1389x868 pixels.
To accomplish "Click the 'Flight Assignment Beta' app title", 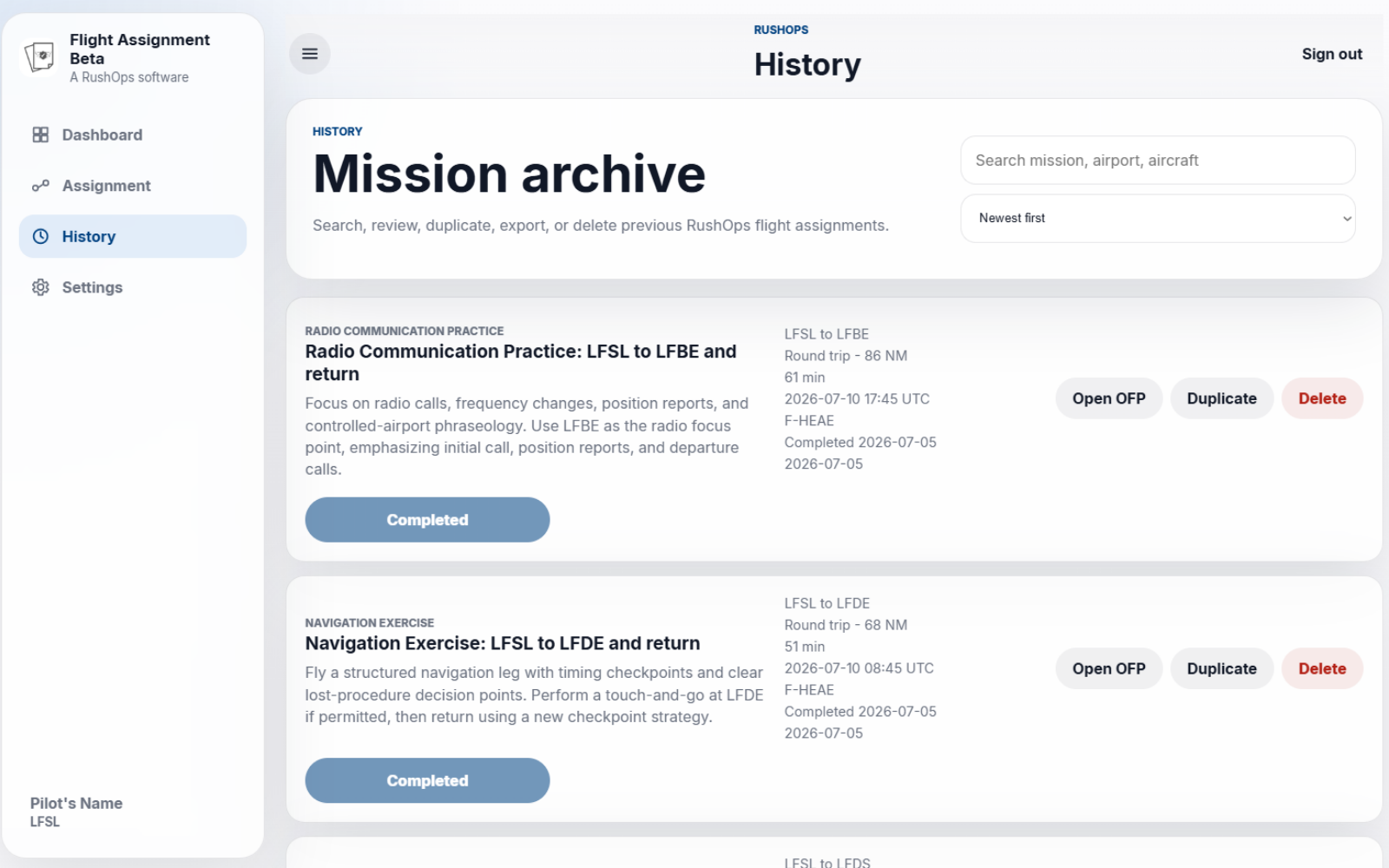I will 140,49.
